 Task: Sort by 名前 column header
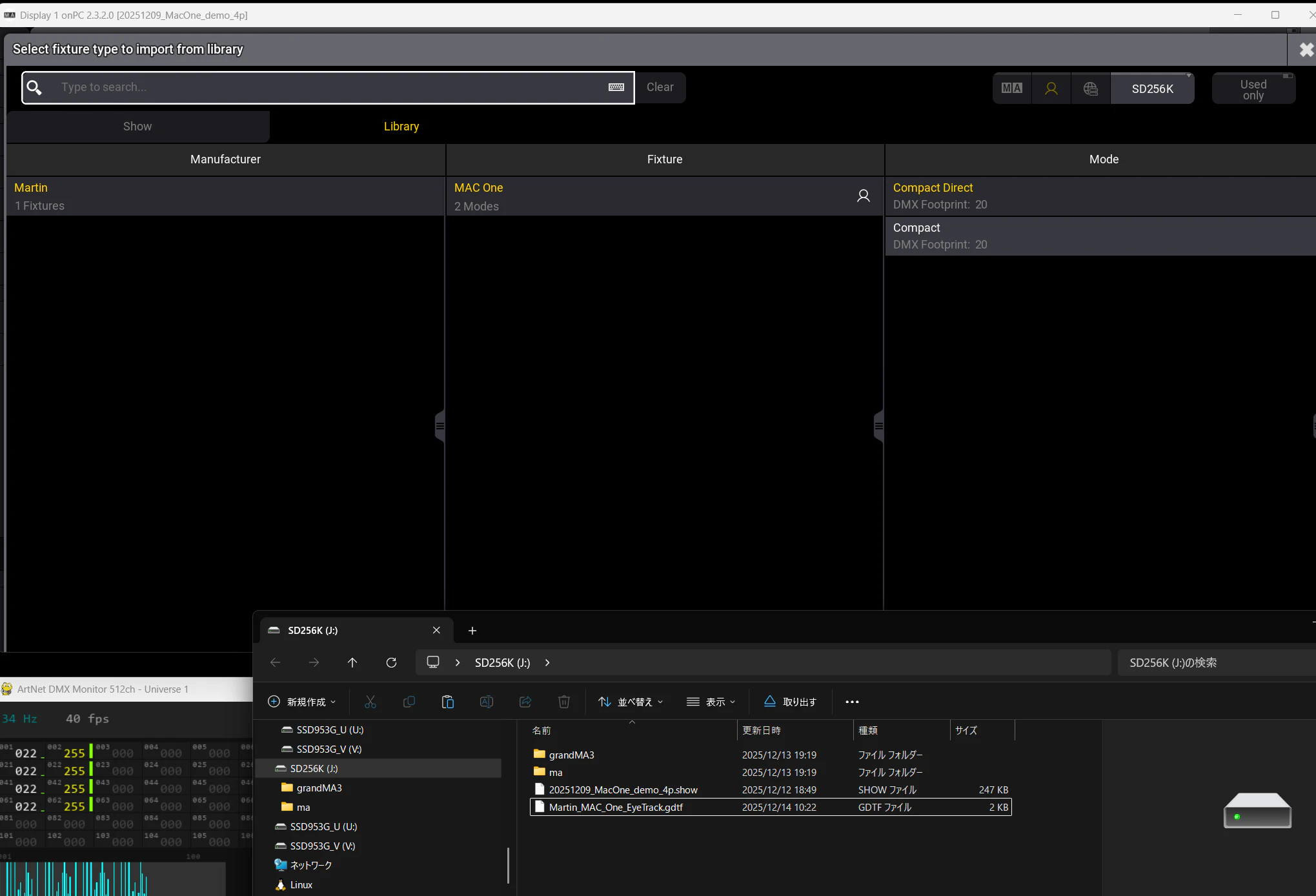click(633, 730)
